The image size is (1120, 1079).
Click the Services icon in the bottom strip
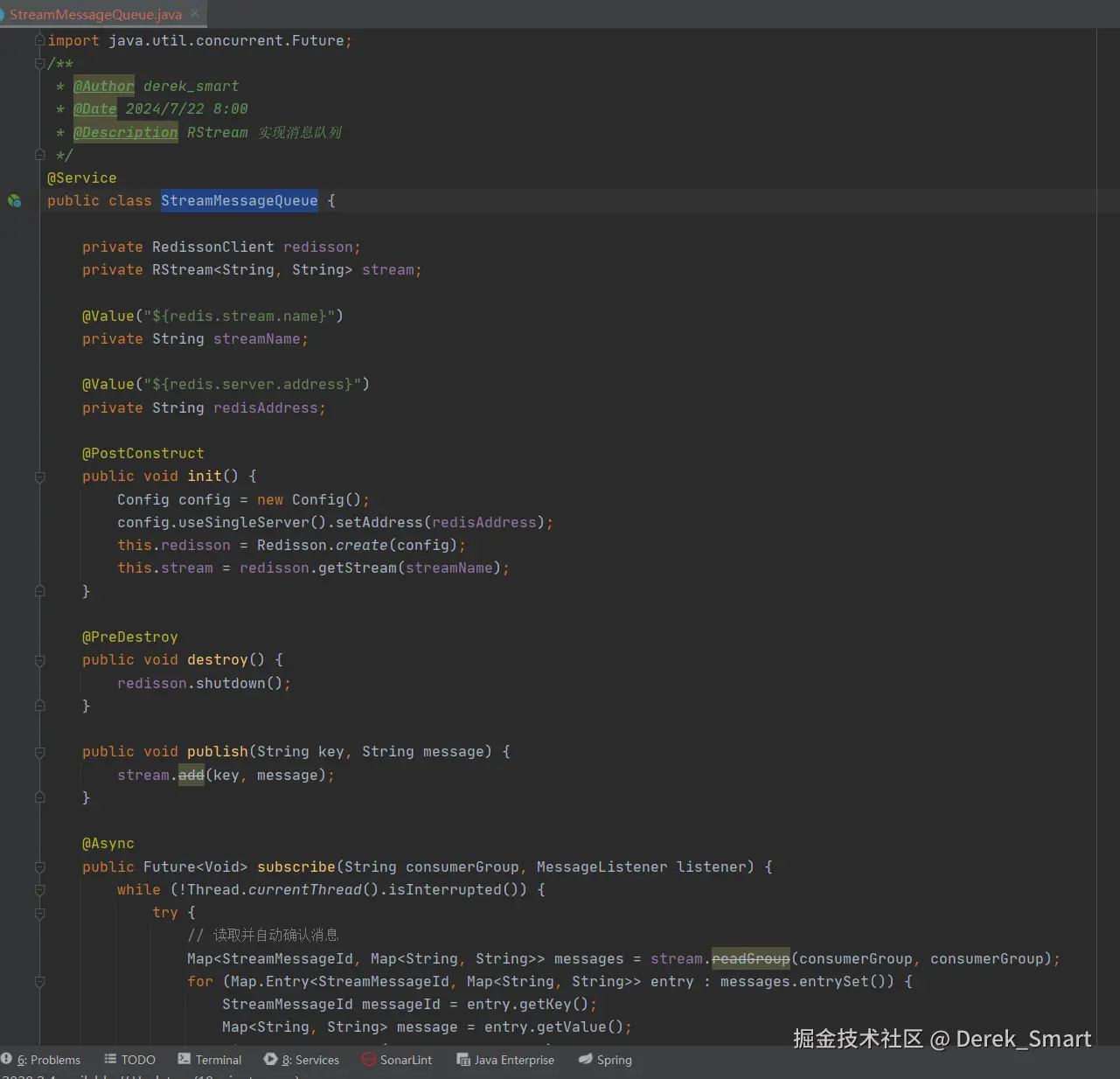pos(270,1059)
